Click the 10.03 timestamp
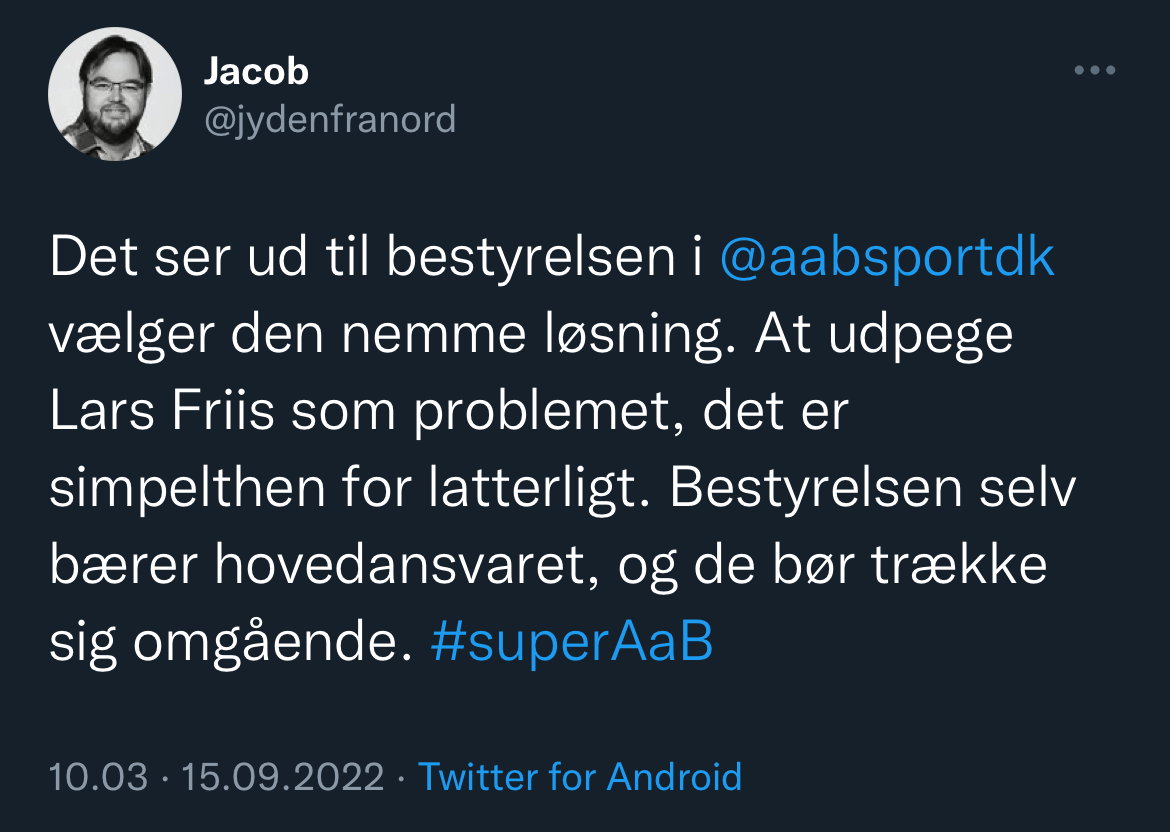Image resolution: width=1170 pixels, height=832 pixels. click(98, 777)
